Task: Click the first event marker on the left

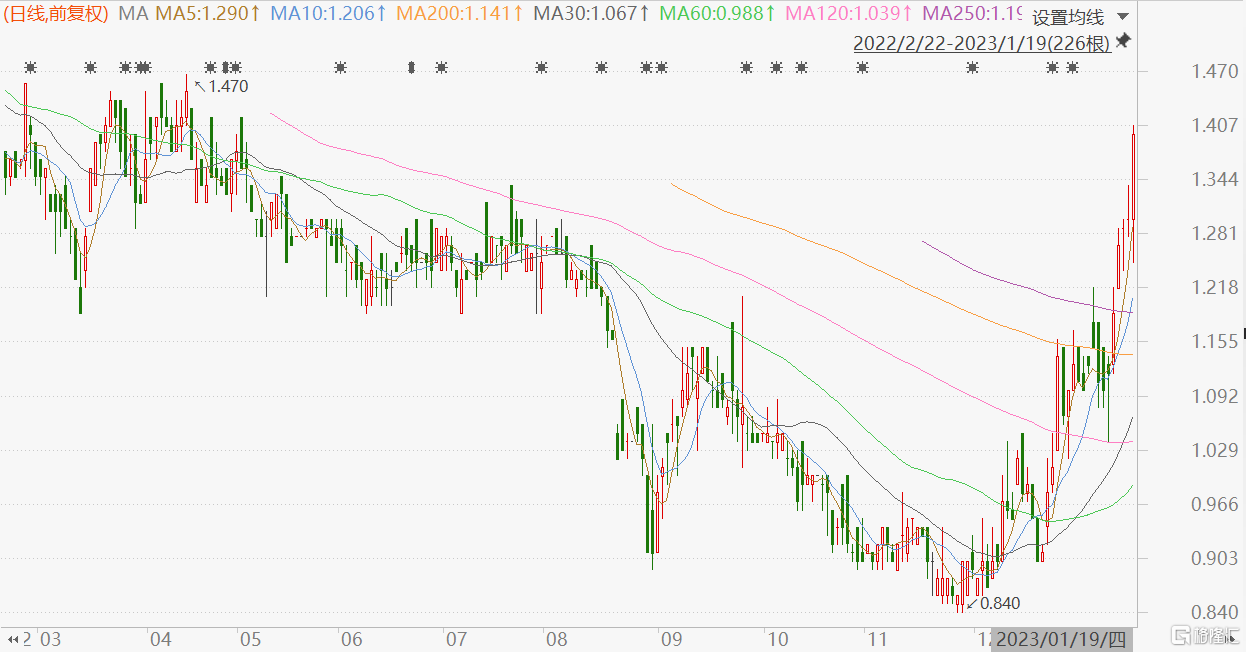Action: pyautogui.click(x=30, y=68)
